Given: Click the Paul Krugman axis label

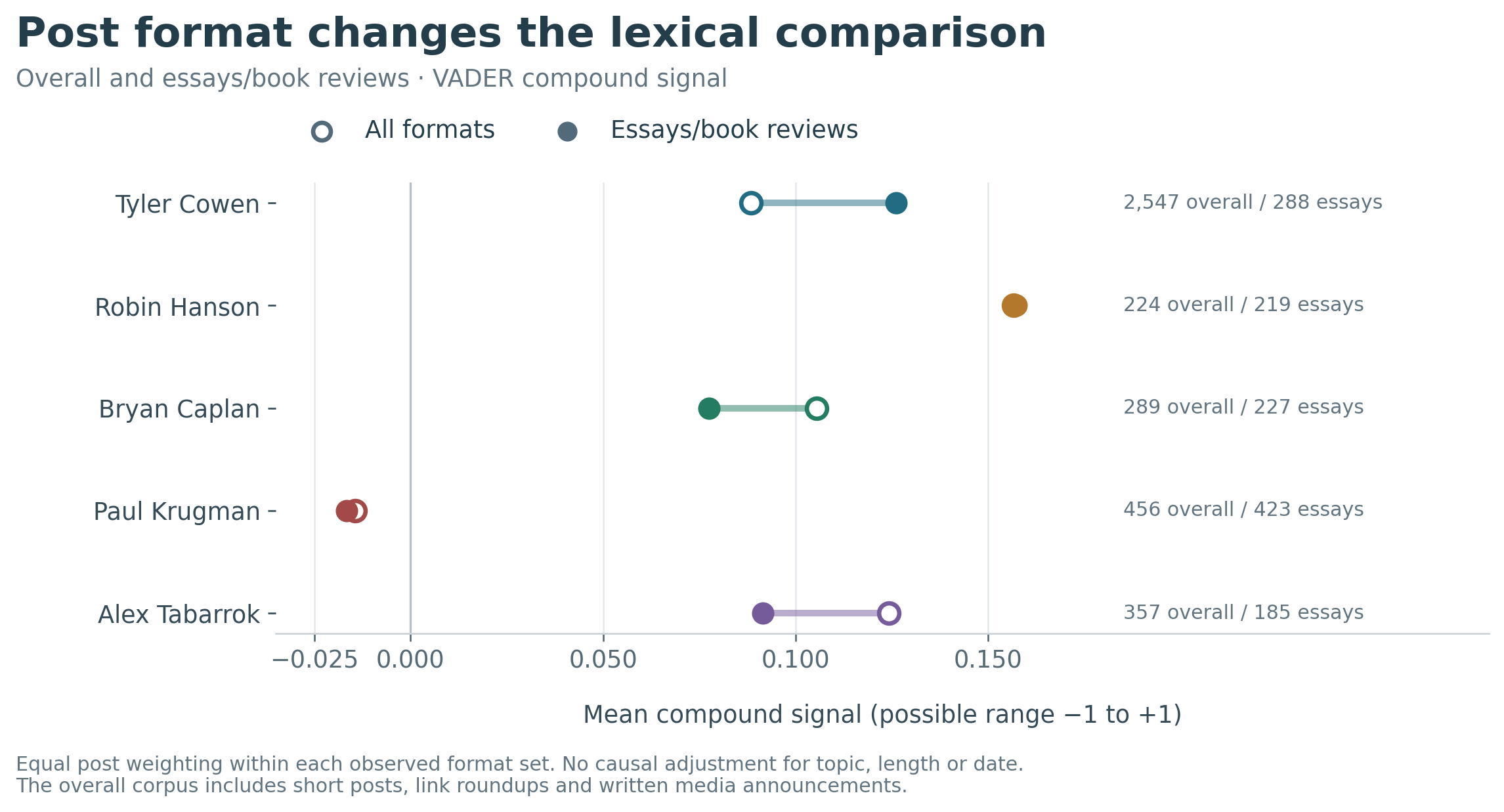Looking at the screenshot, I should 177,511.
